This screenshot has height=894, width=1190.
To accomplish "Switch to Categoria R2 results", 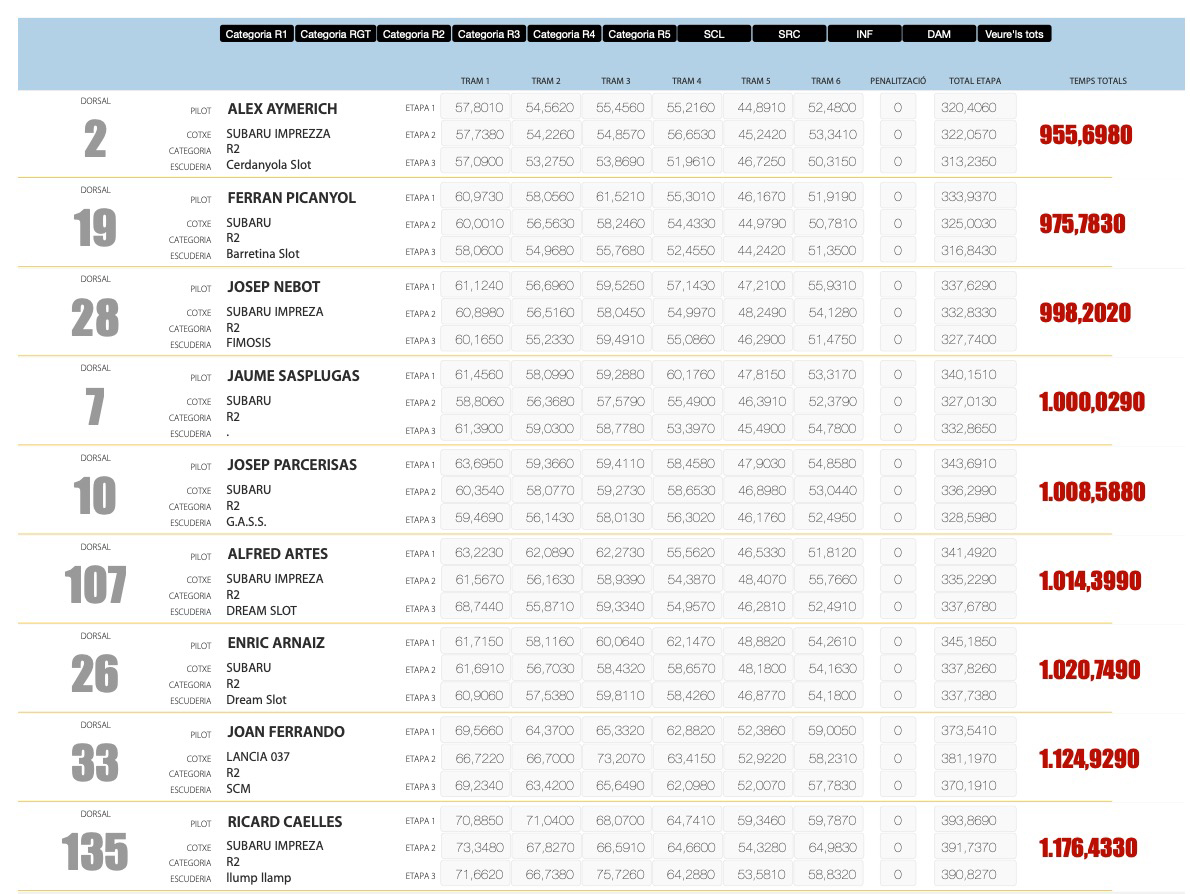I will point(413,34).
